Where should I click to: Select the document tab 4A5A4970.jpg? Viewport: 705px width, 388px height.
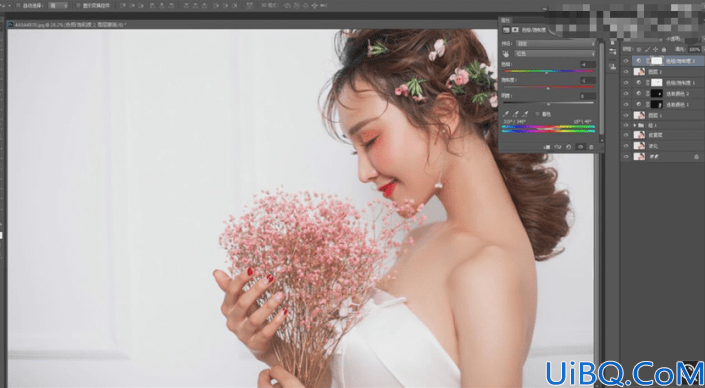[x=70, y=25]
